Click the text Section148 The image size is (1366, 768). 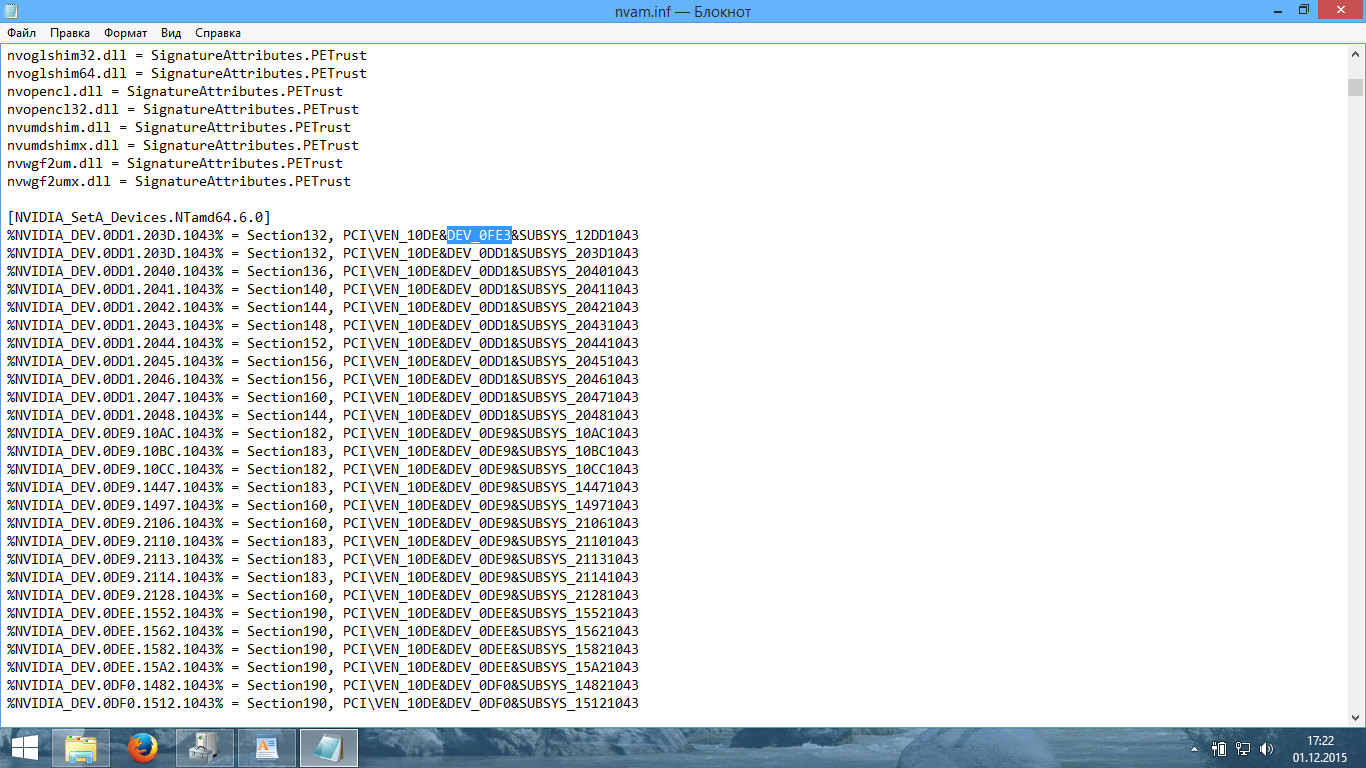(287, 325)
